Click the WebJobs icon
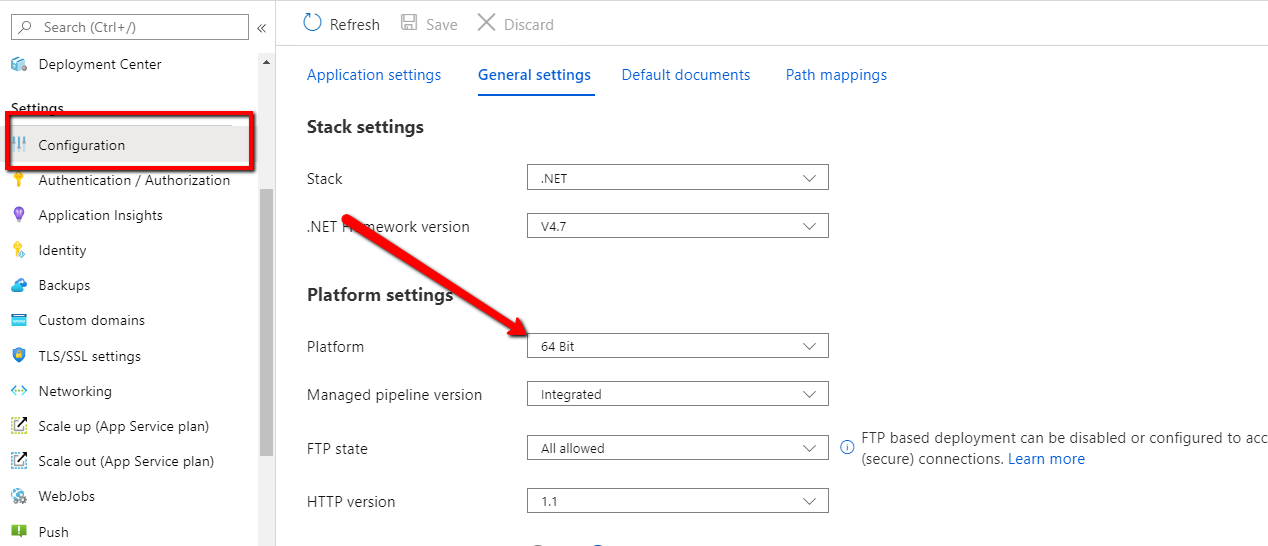1268x546 pixels. click(x=18, y=496)
